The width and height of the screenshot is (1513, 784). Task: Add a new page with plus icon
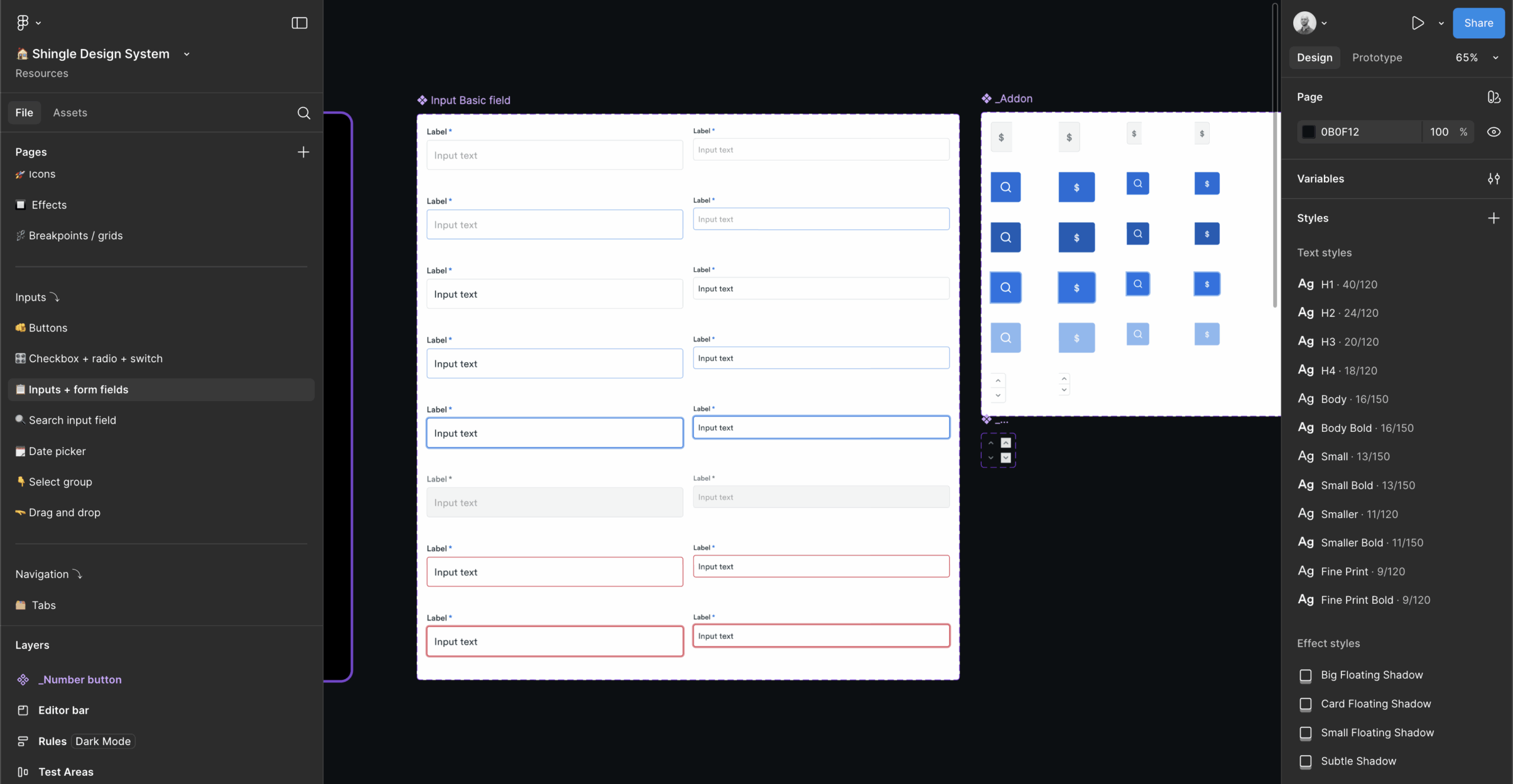(x=303, y=152)
